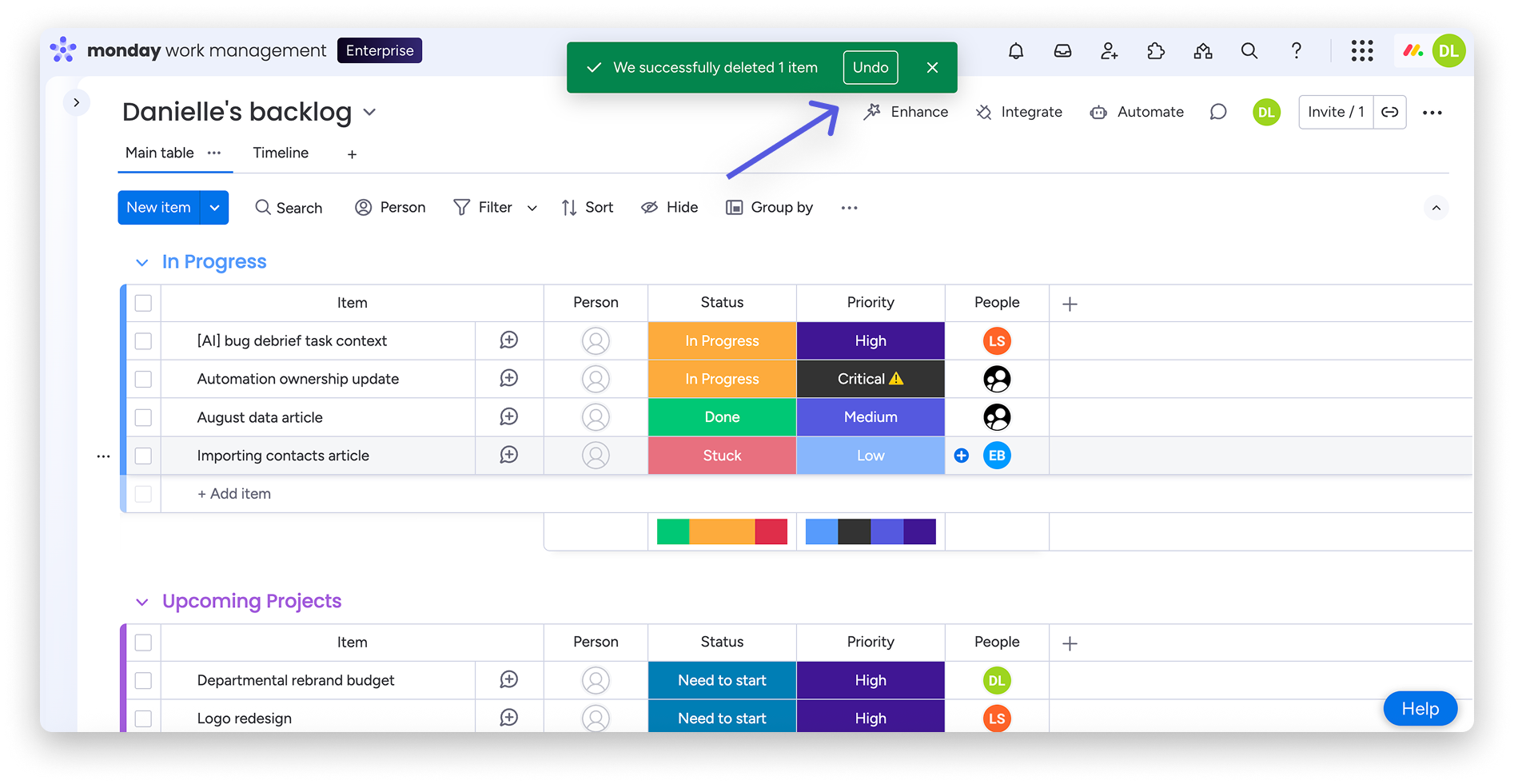Open the Enhance magic wand feature

coord(873,112)
